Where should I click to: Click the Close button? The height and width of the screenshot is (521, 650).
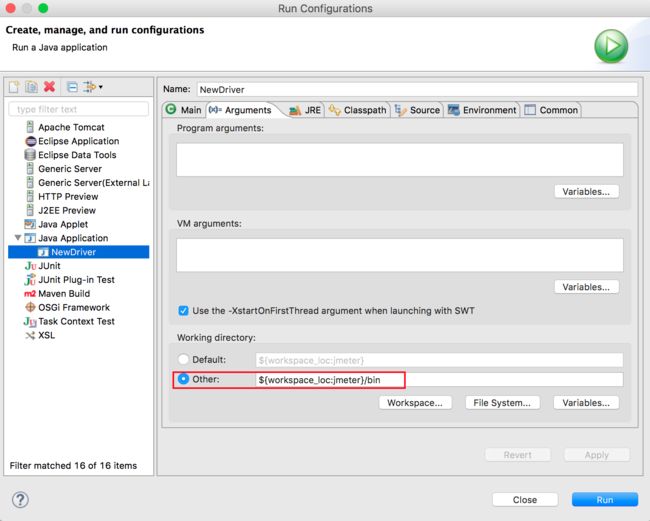(525, 499)
